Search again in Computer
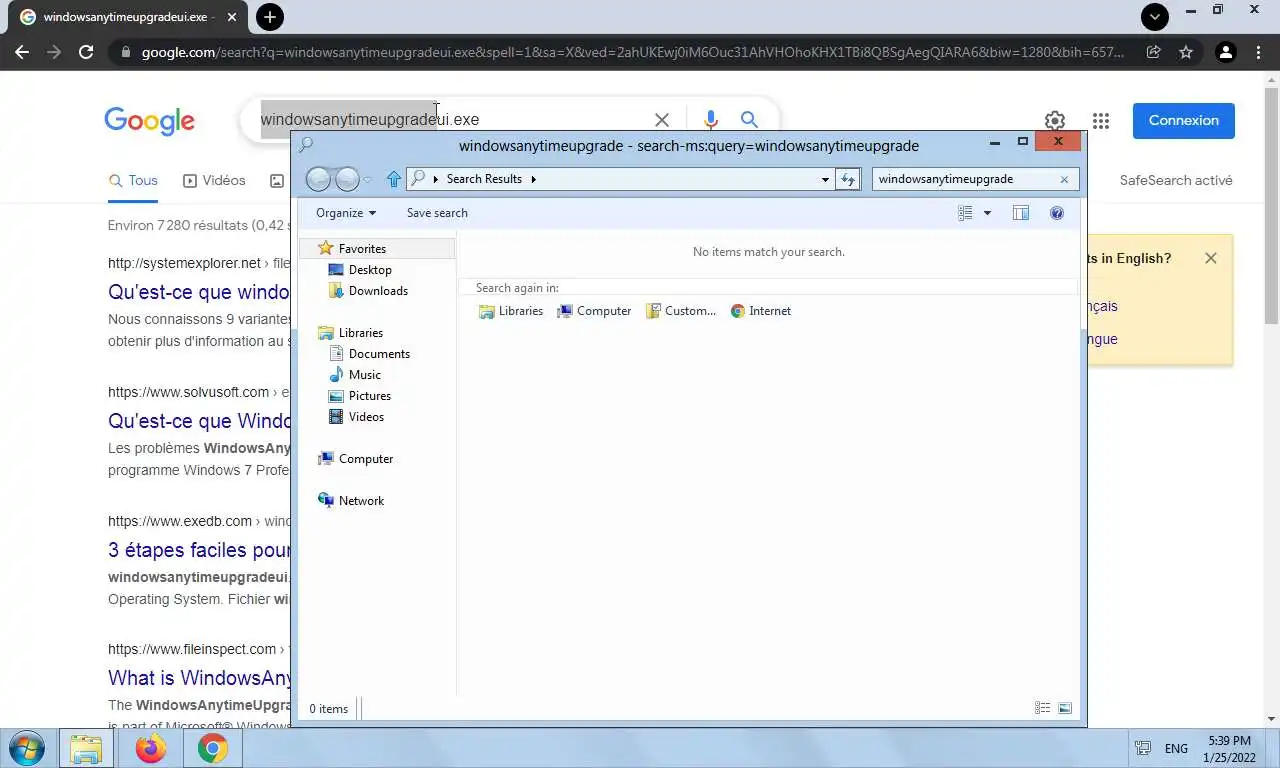1280x768 pixels. (594, 311)
